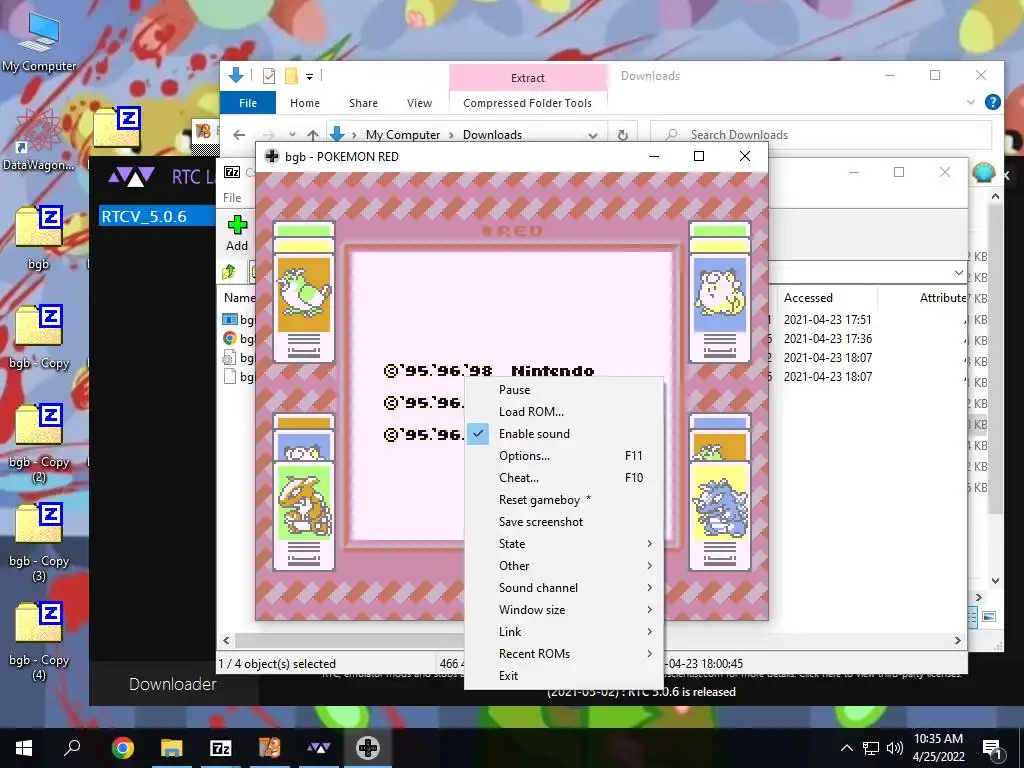Expand the Other submenu
The image size is (1024, 768).
pos(564,566)
